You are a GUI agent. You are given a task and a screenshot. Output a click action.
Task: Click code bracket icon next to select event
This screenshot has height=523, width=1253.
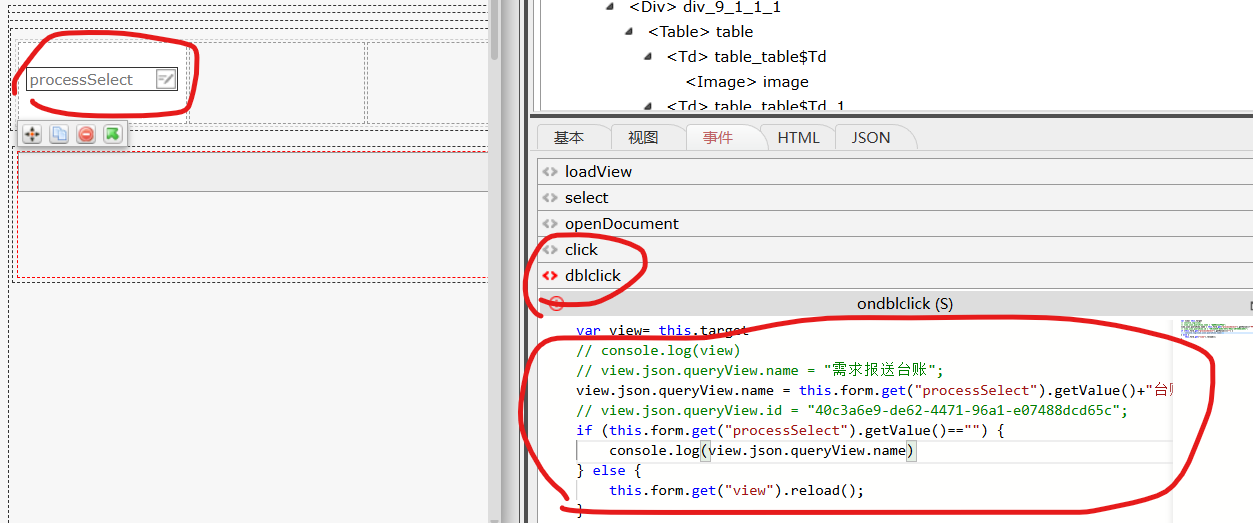click(550, 198)
